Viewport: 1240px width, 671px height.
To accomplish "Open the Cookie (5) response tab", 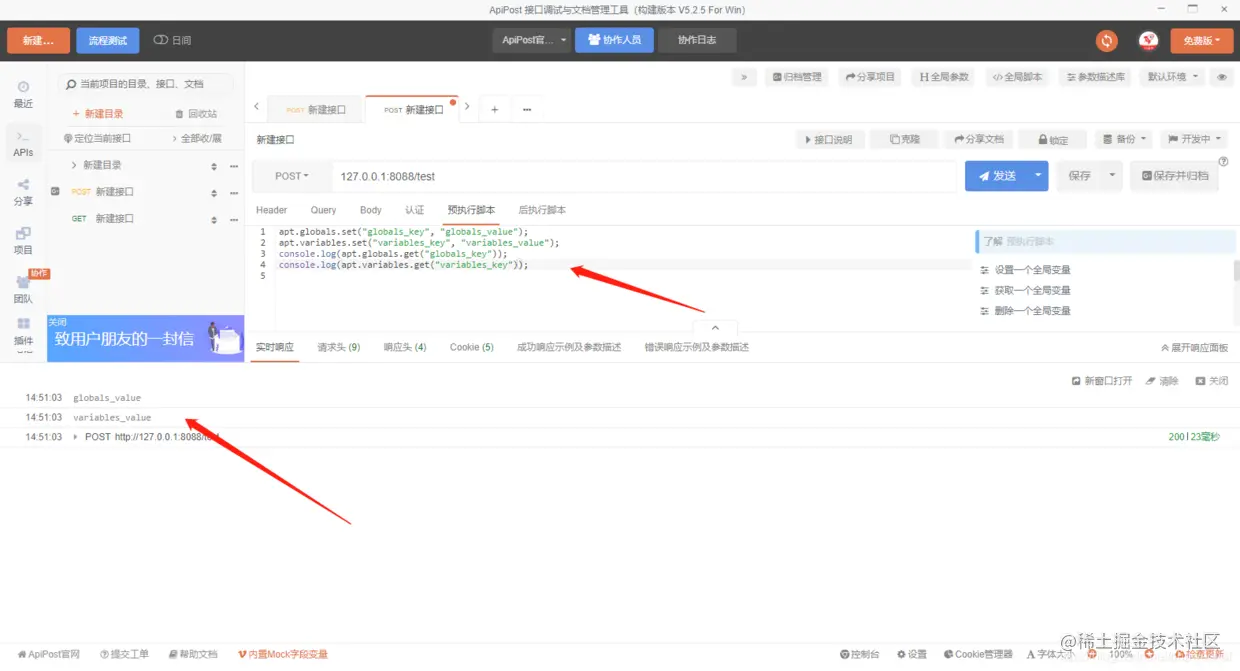I will tap(472, 347).
